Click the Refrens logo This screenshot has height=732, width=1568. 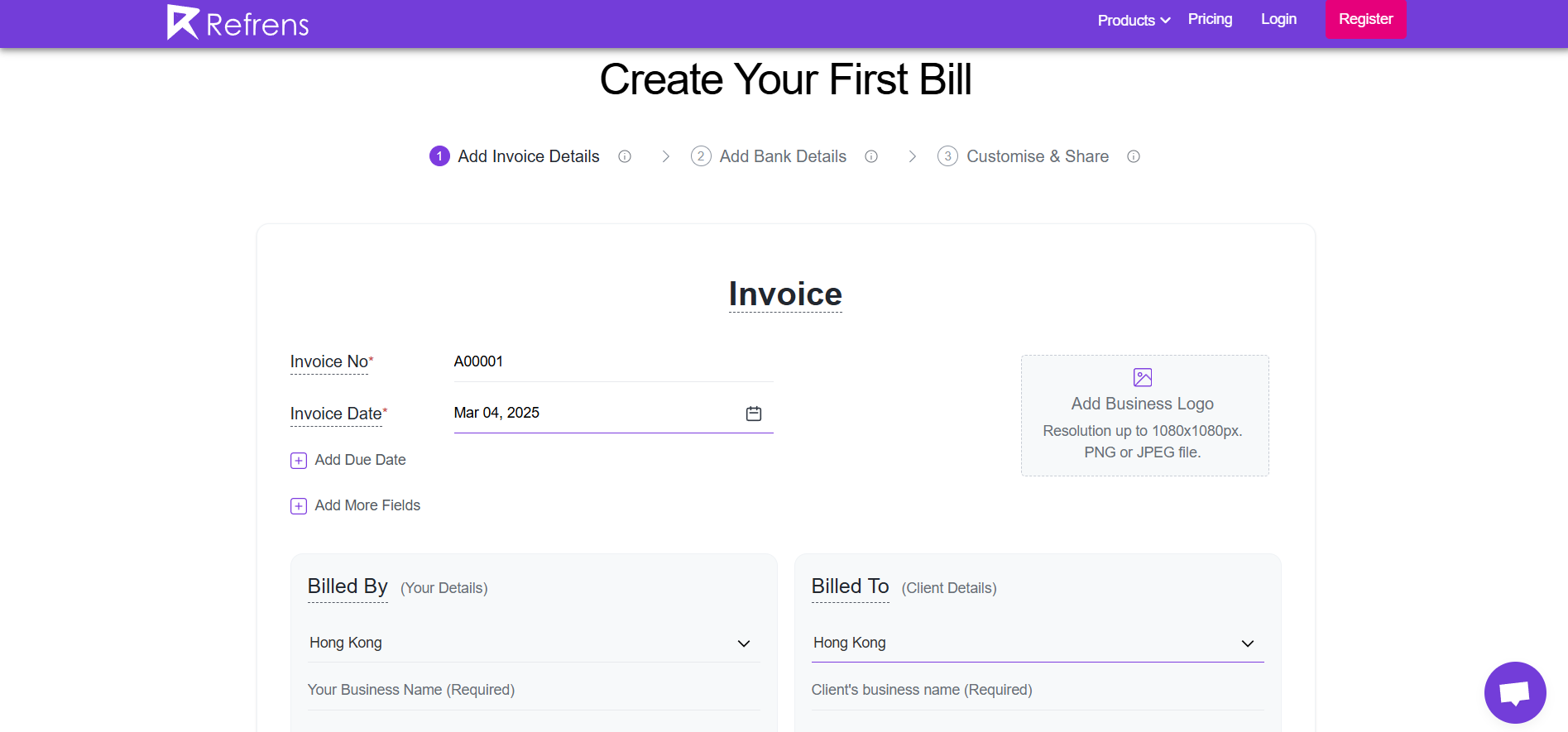pyautogui.click(x=237, y=22)
